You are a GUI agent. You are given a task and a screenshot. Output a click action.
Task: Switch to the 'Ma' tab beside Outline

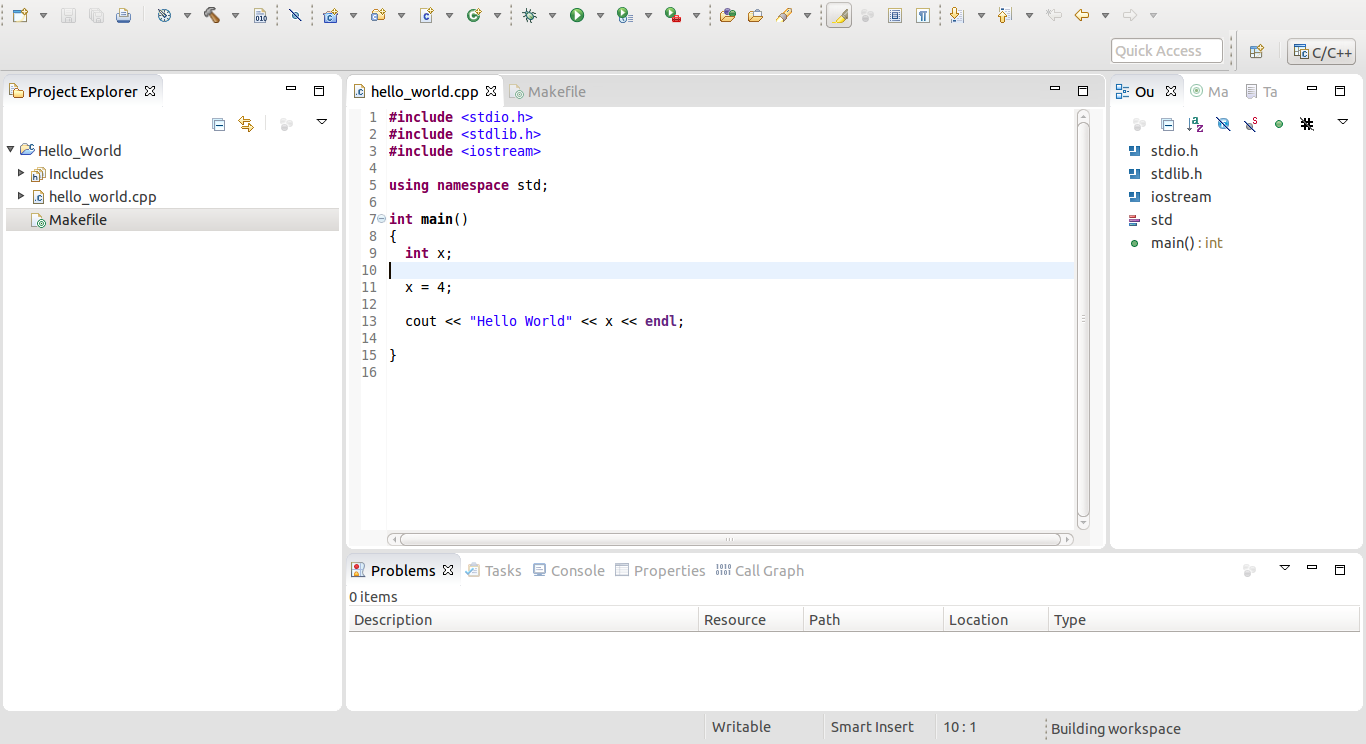tap(1209, 91)
